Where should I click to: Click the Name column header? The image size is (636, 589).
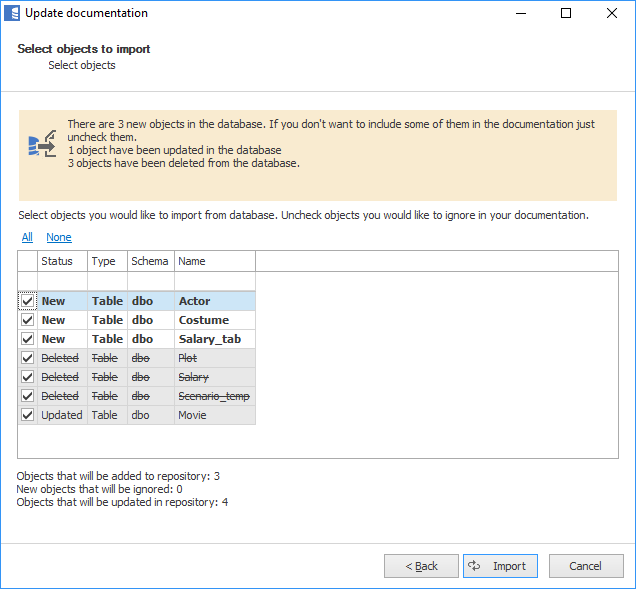(215, 261)
